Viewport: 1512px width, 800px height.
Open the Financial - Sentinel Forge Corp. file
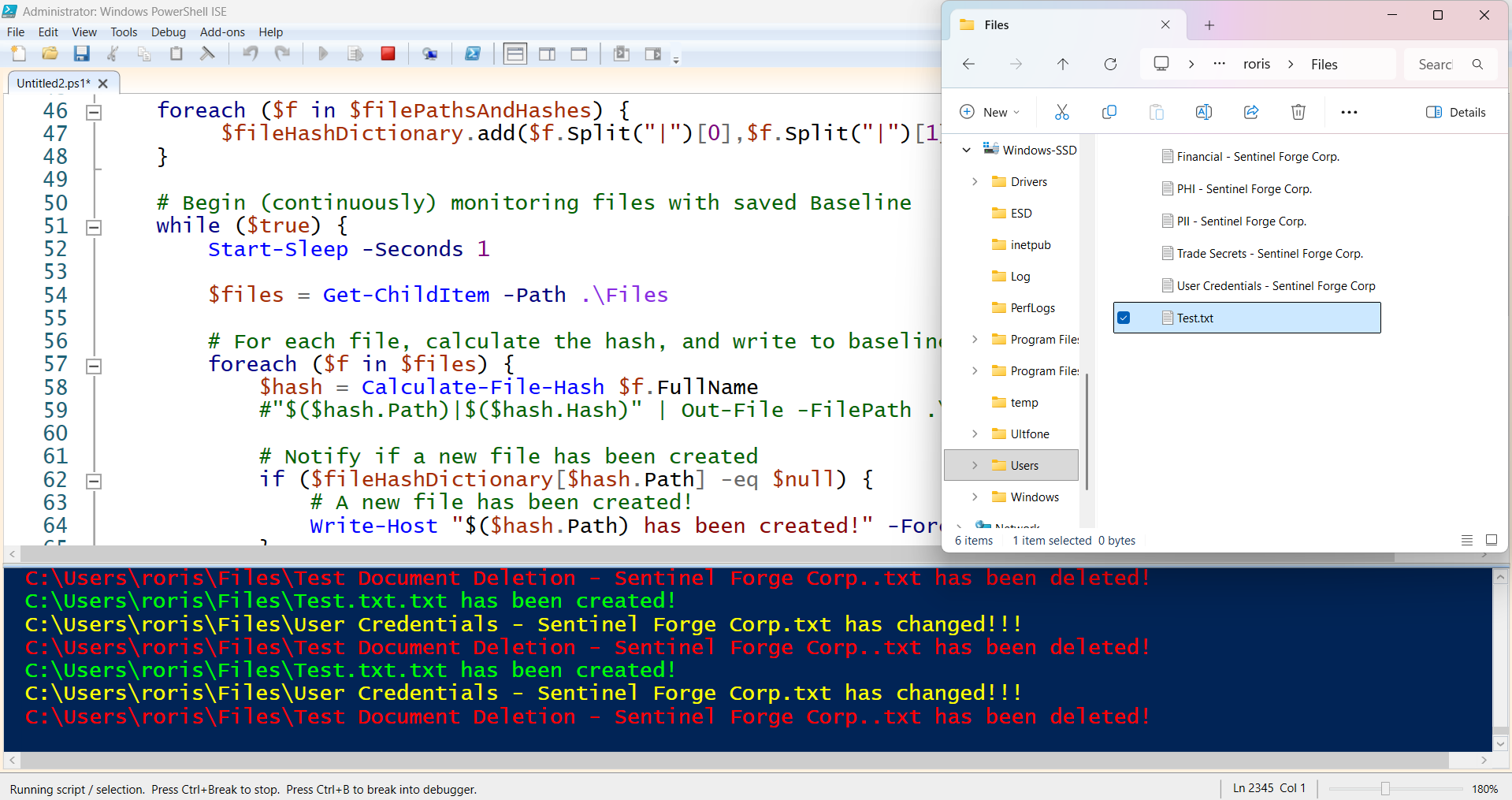pos(1257,157)
